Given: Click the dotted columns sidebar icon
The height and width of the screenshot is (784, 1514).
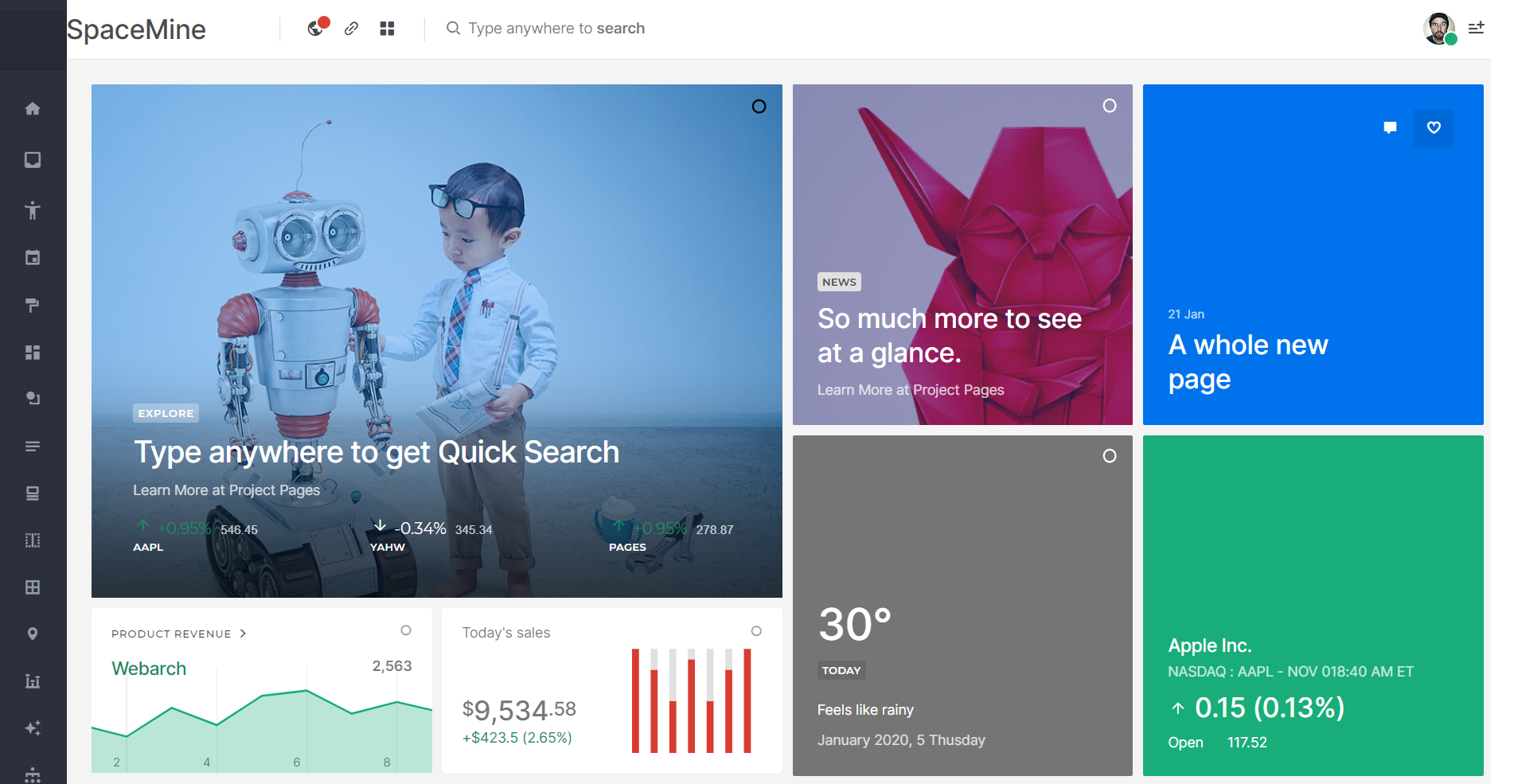Looking at the screenshot, I should tap(33, 540).
